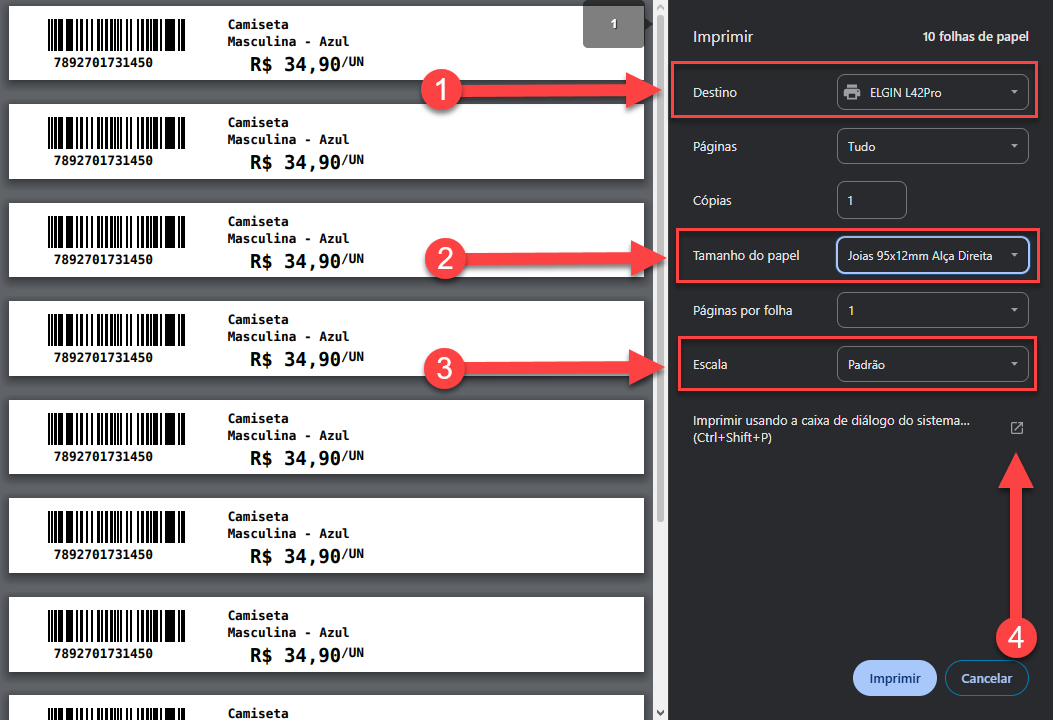Expand the Escala dropdown set to Padrão
This screenshot has width=1053, height=720.
pos(932,364)
